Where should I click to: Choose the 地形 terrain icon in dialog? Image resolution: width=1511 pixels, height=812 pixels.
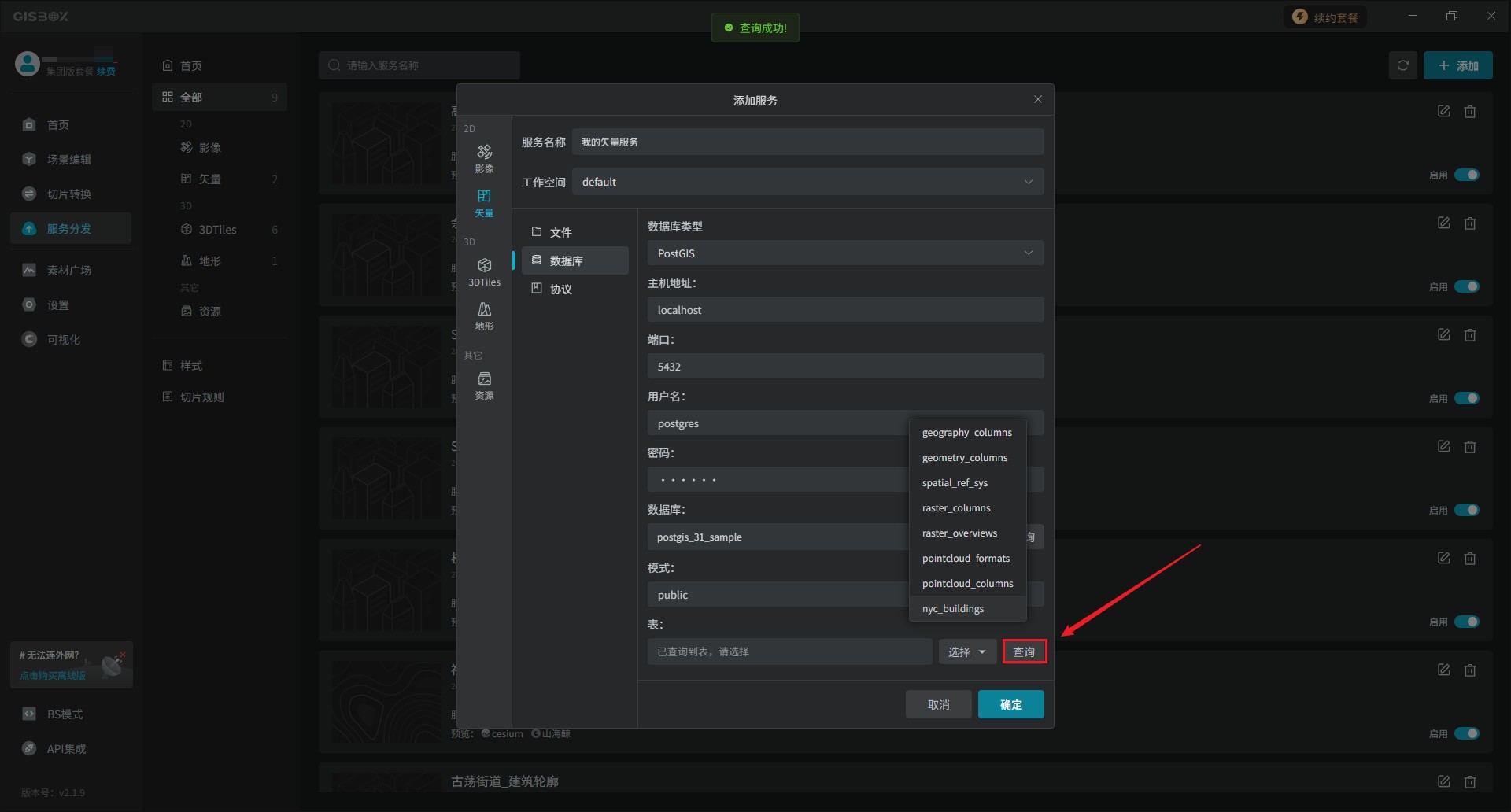[x=484, y=316]
